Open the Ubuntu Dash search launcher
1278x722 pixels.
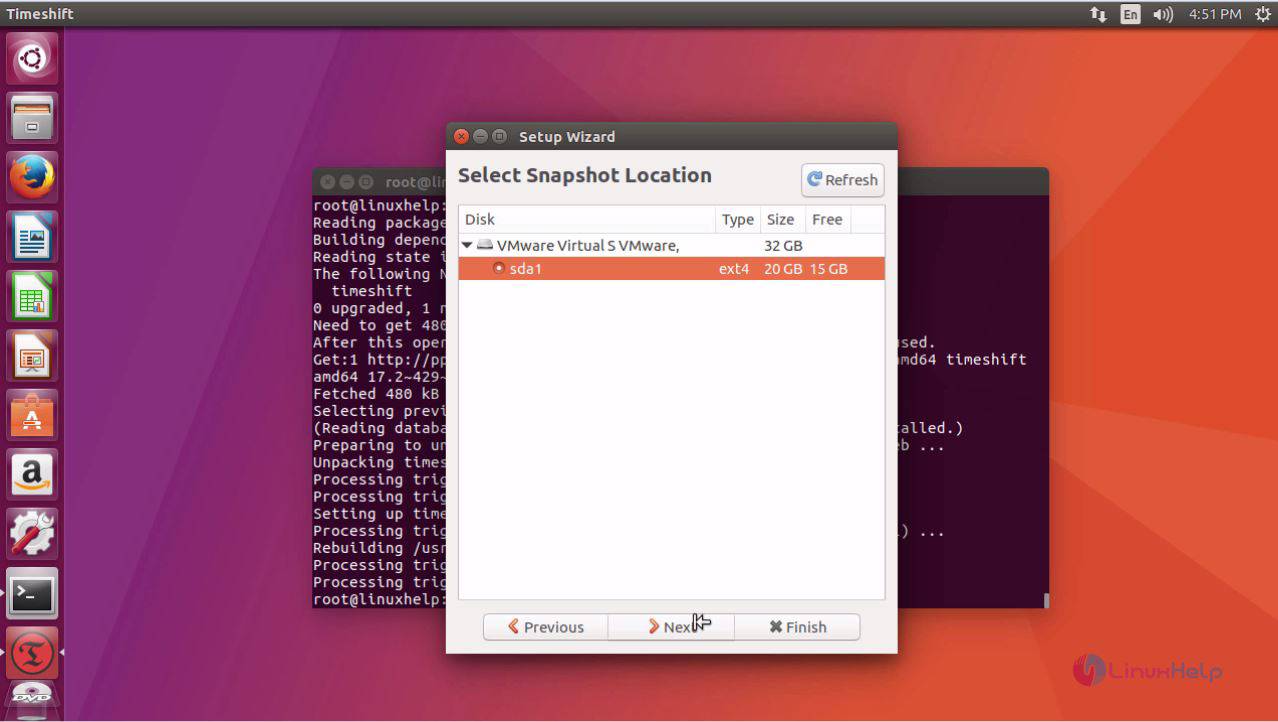(32, 59)
